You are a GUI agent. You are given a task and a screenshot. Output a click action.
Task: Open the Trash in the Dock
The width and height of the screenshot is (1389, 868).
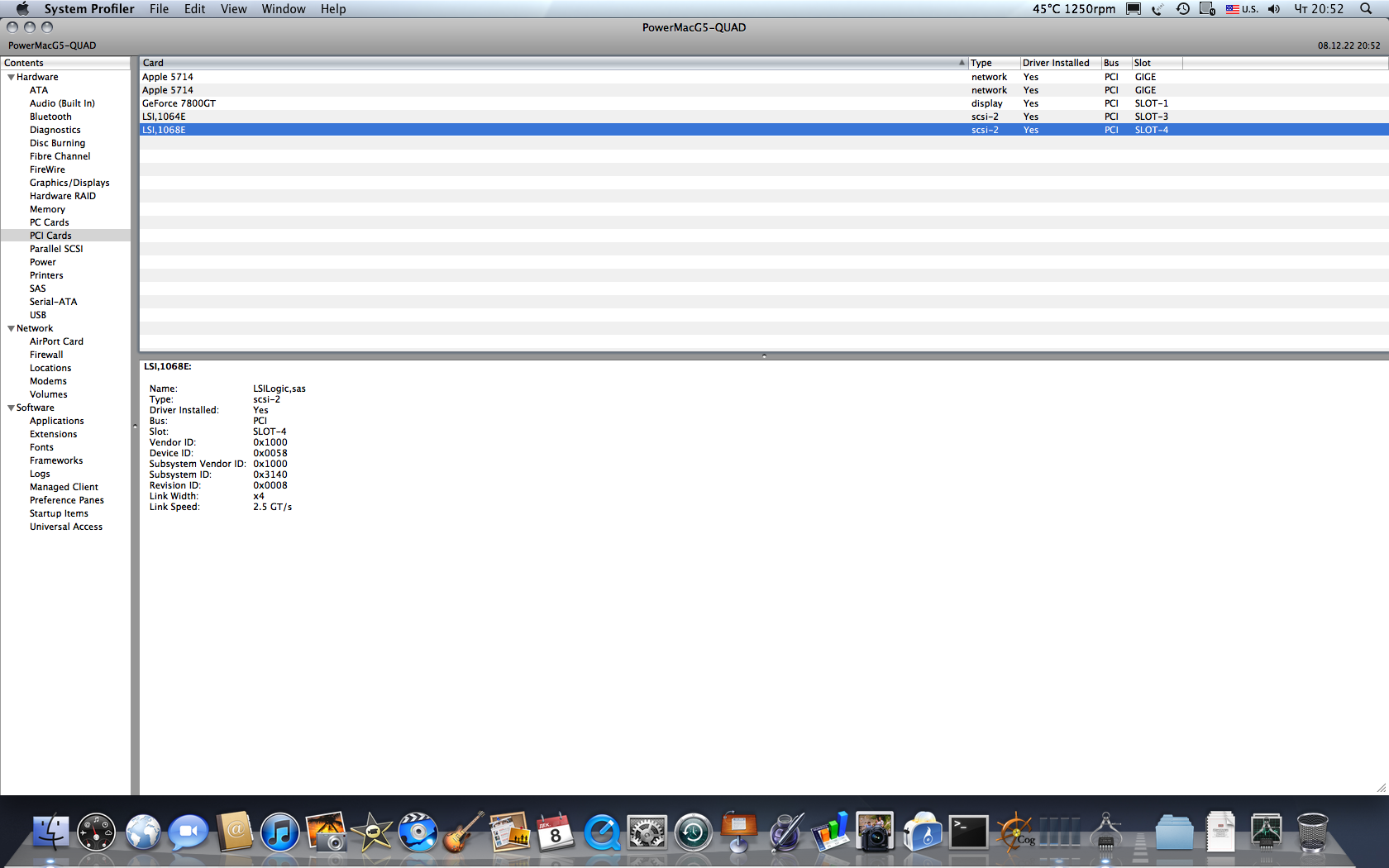pos(1312,832)
